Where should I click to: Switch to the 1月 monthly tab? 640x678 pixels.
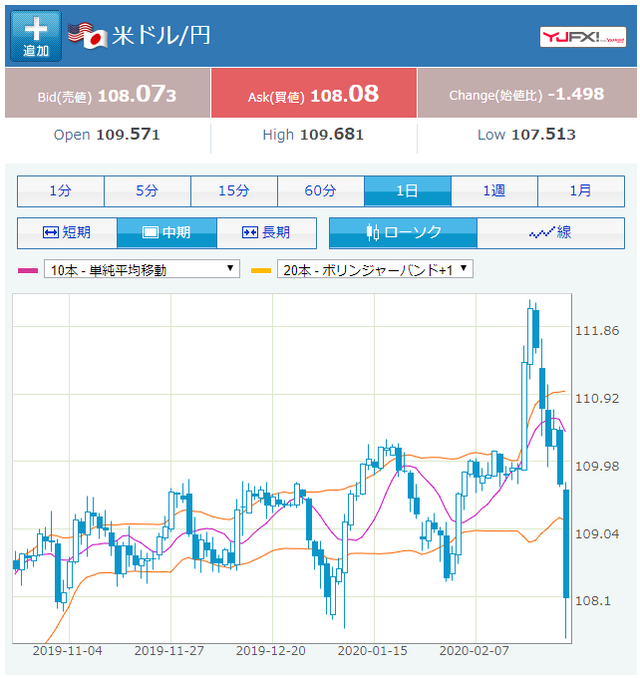581,191
